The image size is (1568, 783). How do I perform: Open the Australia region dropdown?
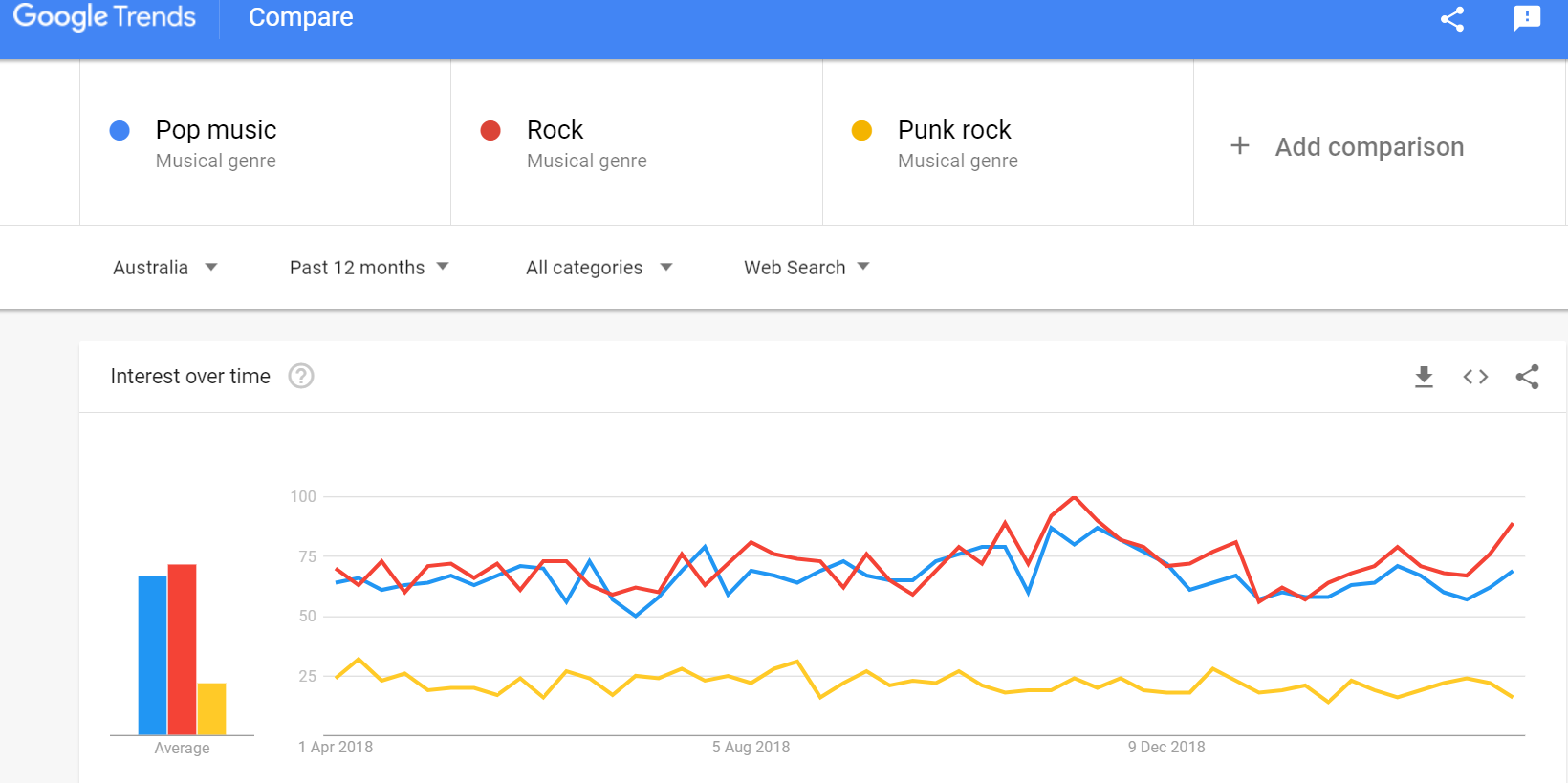(x=164, y=268)
